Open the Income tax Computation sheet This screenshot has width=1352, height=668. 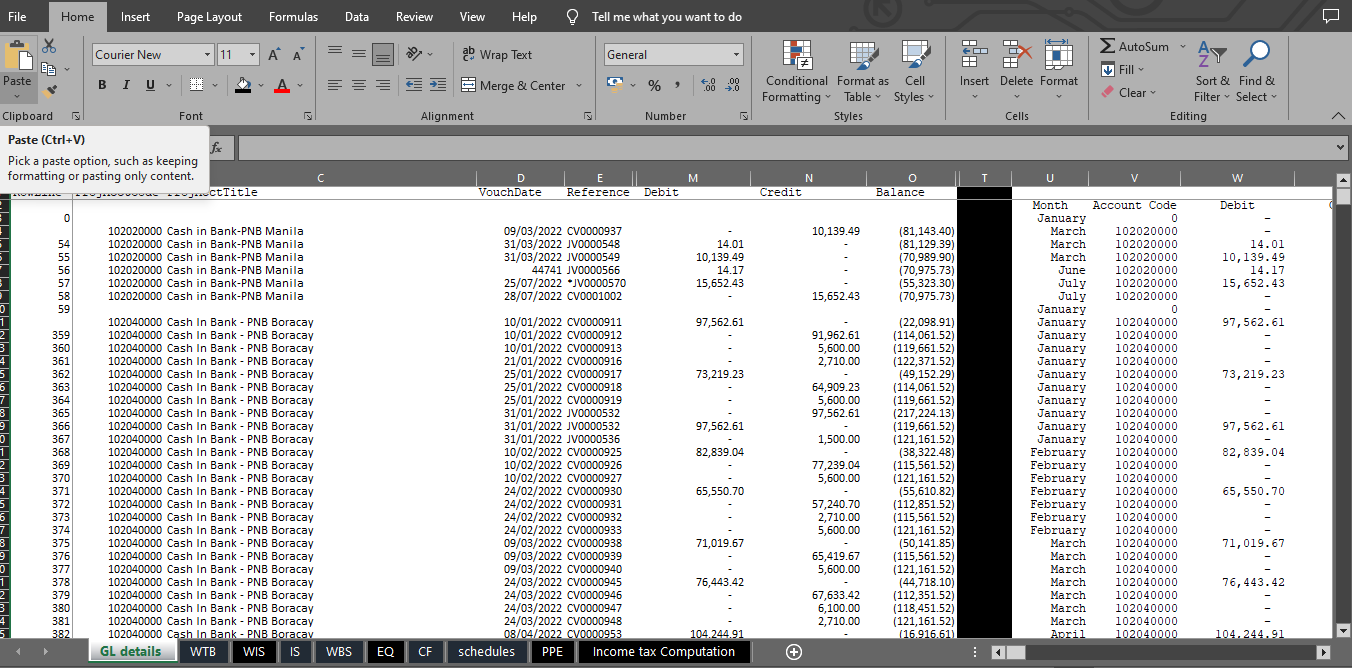point(664,652)
